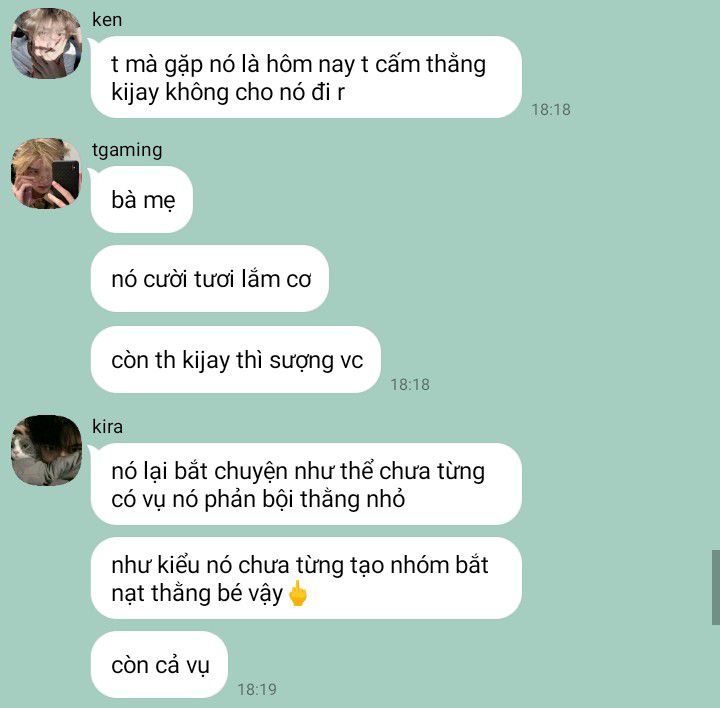
Task: Open kira's profile avatar
Action: coord(46,450)
